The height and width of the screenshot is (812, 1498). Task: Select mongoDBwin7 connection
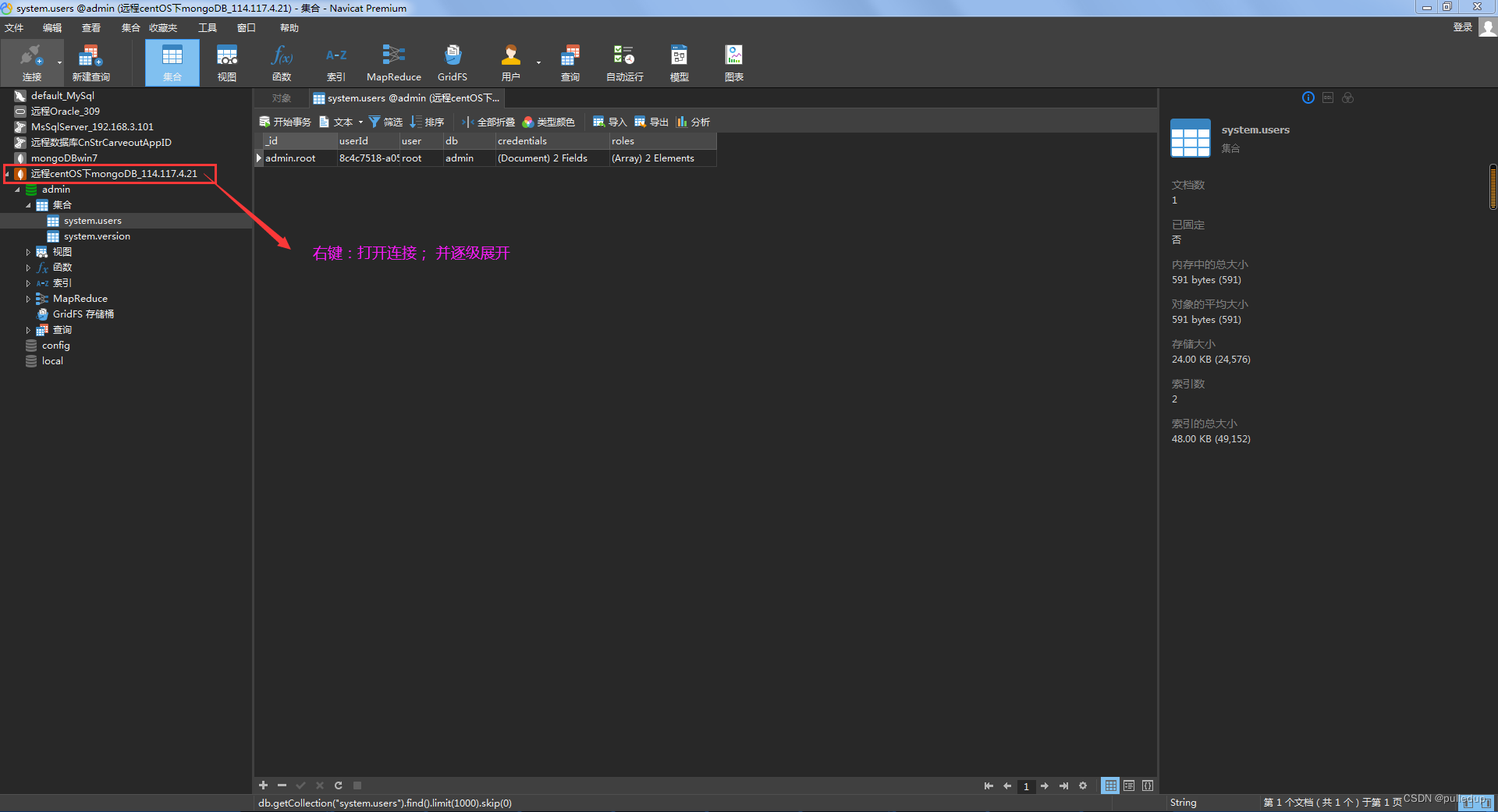[x=64, y=158]
